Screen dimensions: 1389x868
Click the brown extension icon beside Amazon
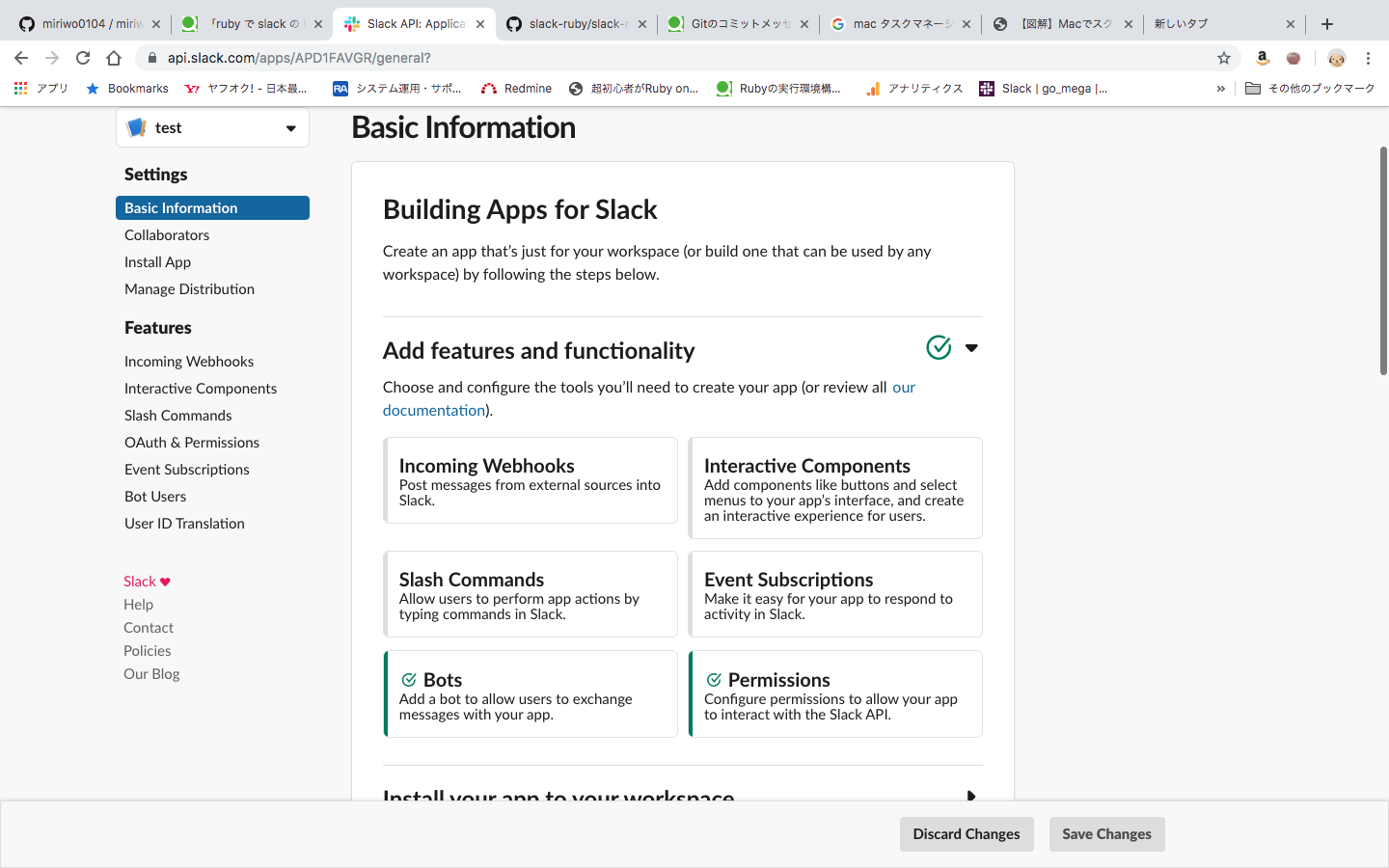click(x=1294, y=58)
